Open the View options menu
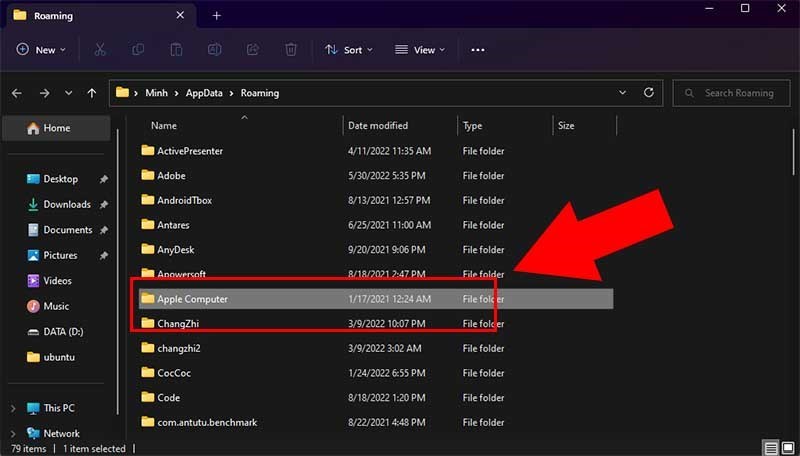 click(x=419, y=49)
